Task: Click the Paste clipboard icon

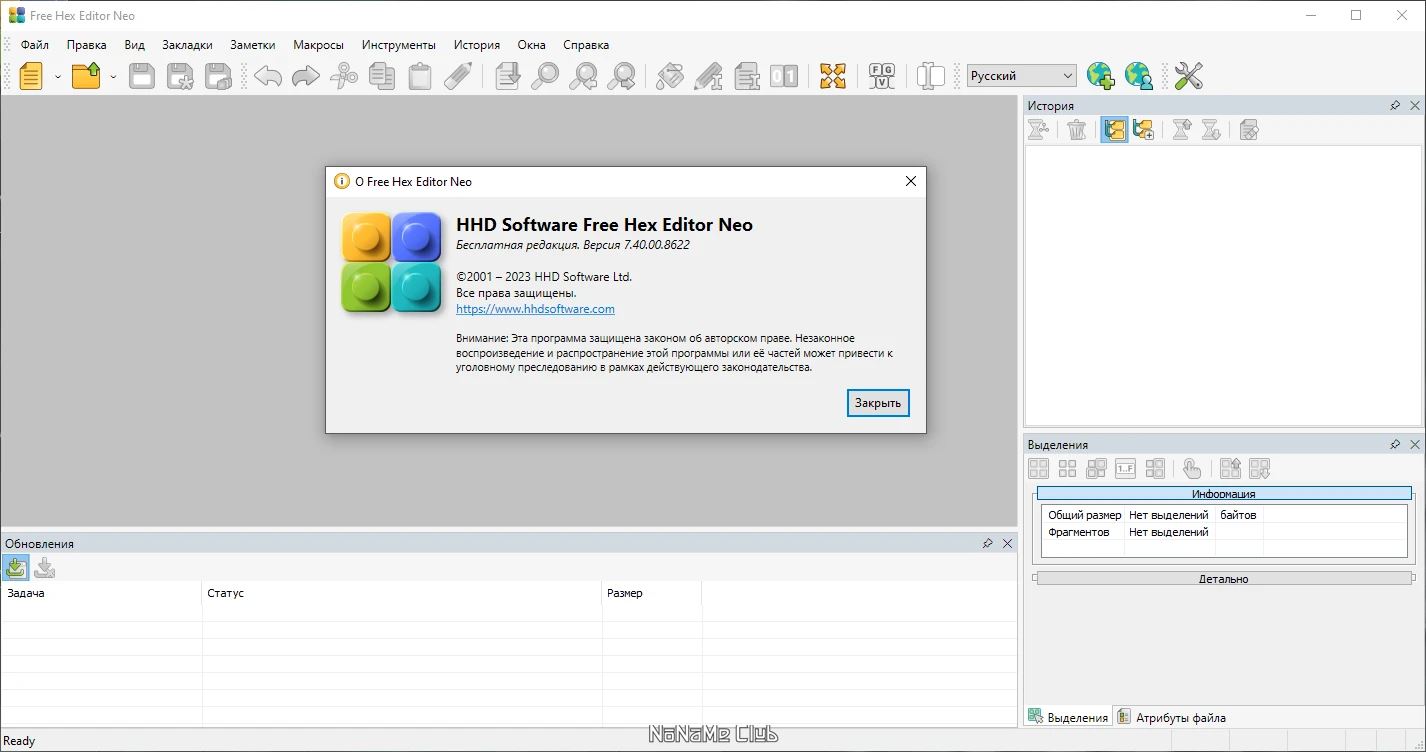Action: pos(420,76)
